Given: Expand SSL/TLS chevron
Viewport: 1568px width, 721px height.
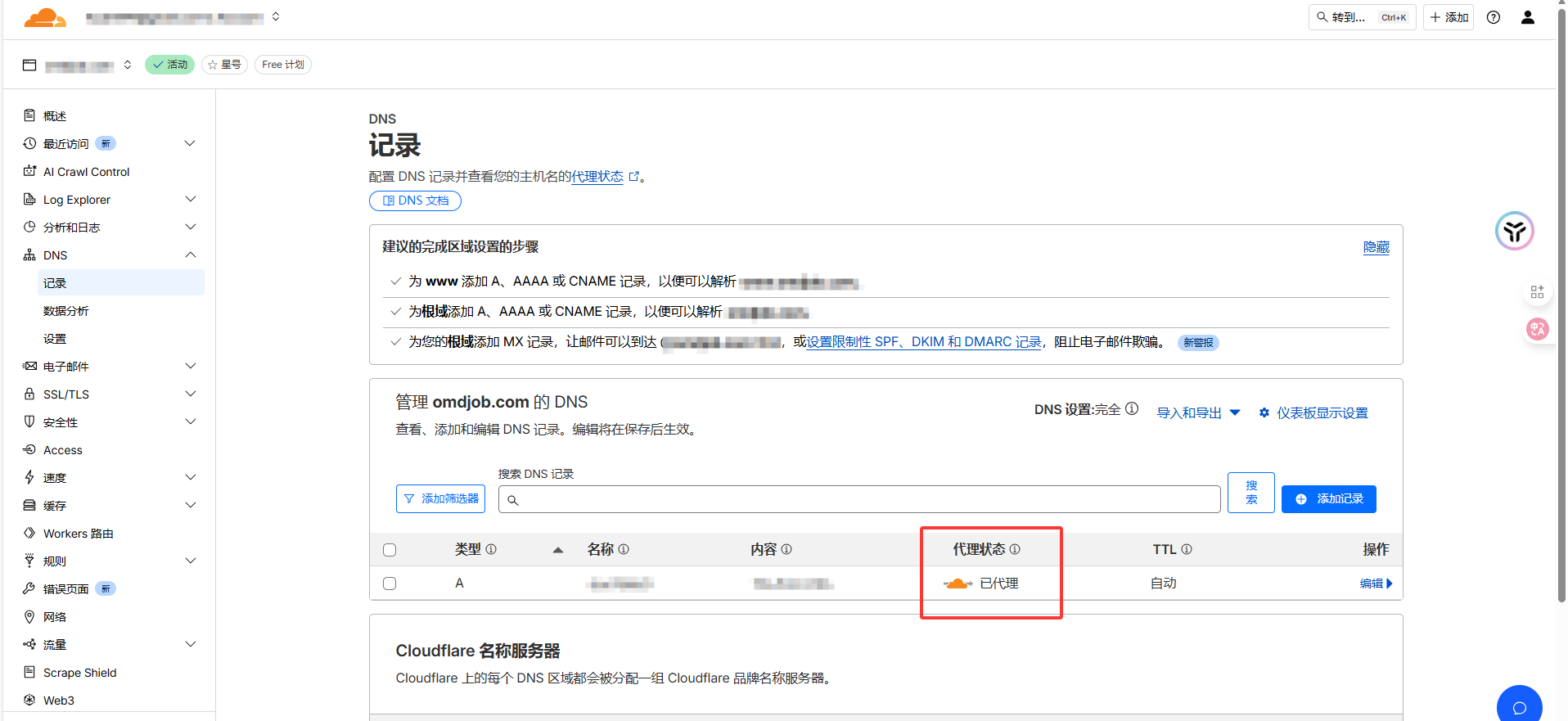Looking at the screenshot, I should (x=191, y=394).
